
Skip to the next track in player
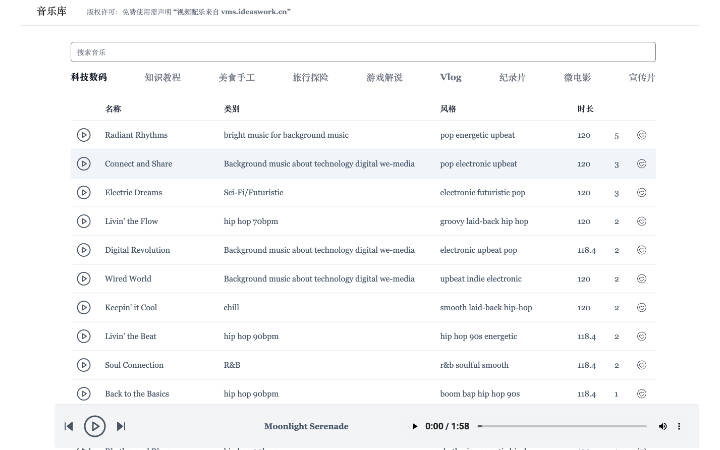121,426
